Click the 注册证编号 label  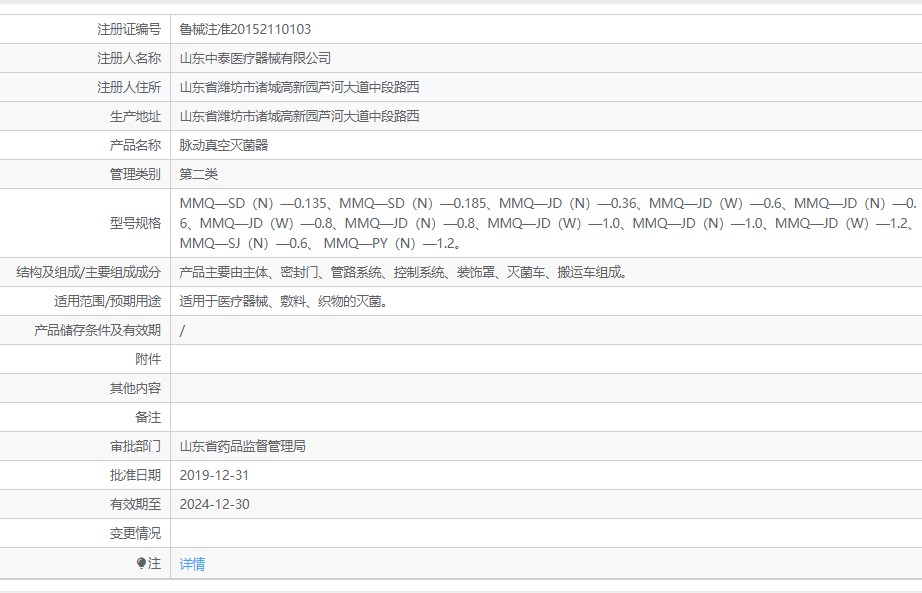pyautogui.click(x=129, y=29)
